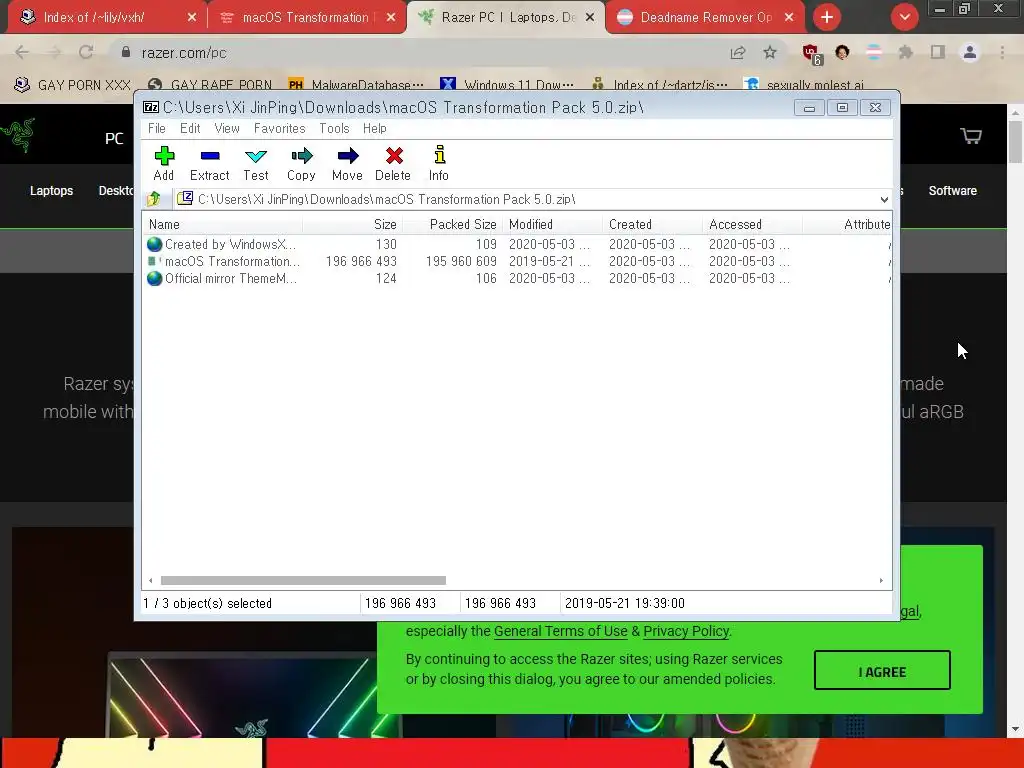Click the left arrow of horizontal scrollbar
The image size is (1024, 768).
(x=151, y=581)
